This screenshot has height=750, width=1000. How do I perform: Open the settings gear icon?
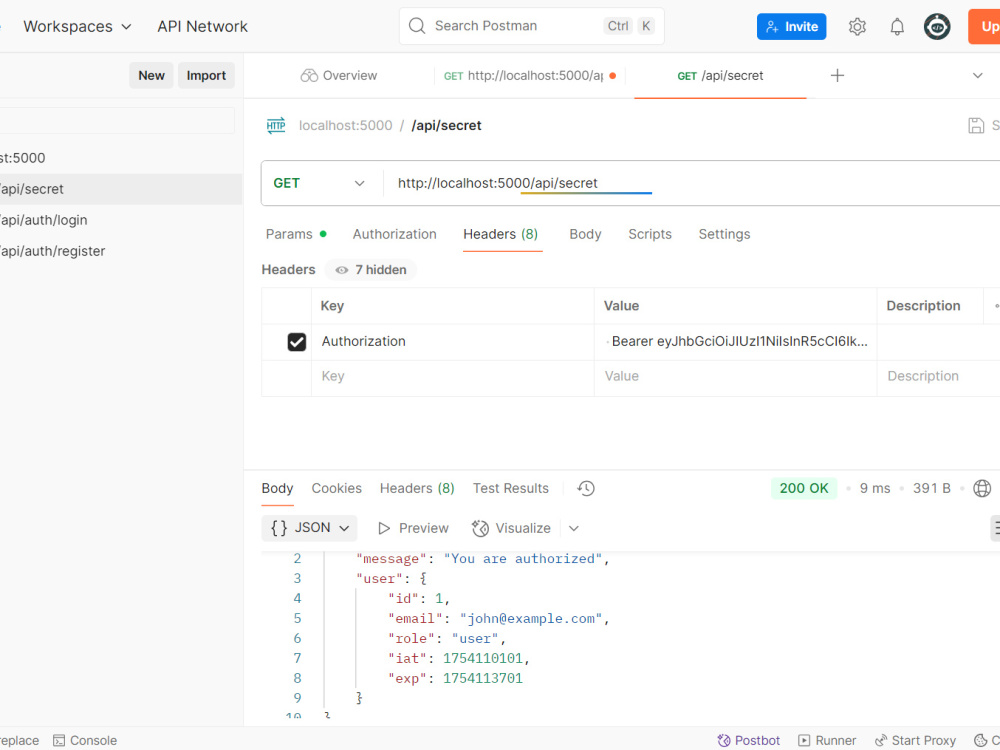[x=857, y=27]
